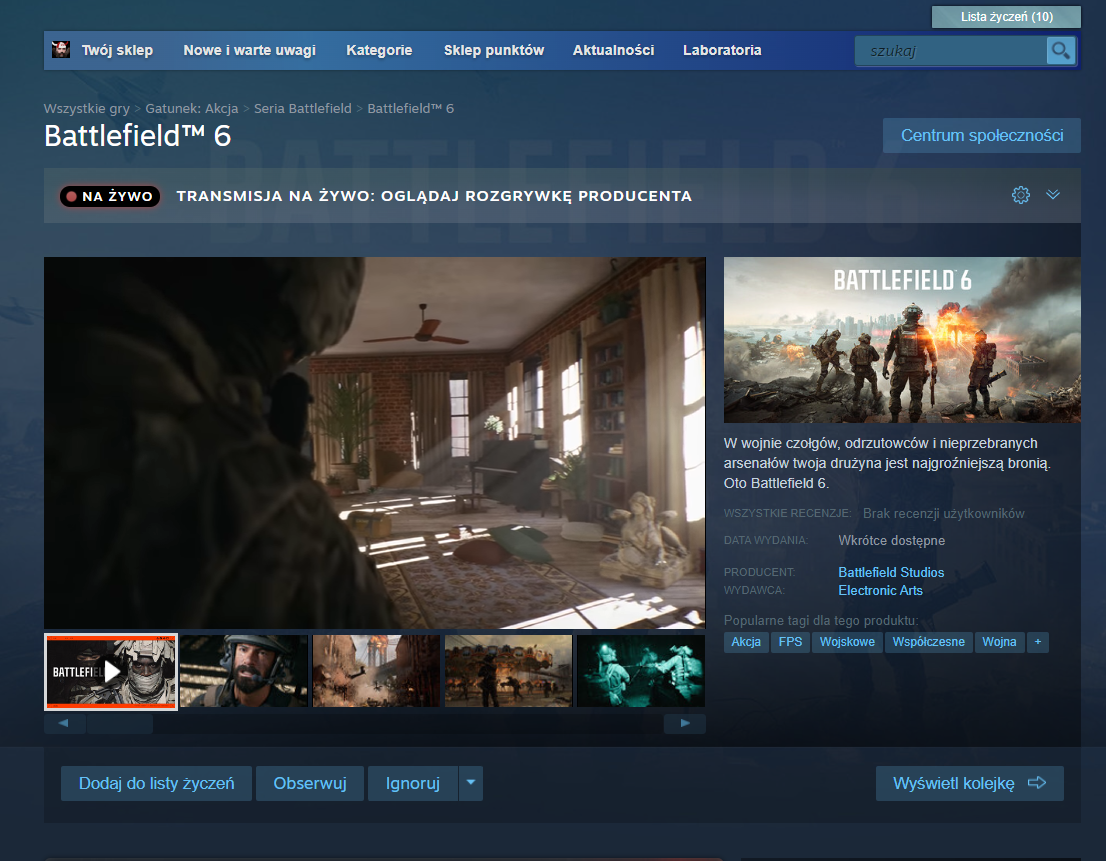The height and width of the screenshot is (861, 1106).
Task: Open Seria Battlefield breadcrumb link
Action: click(303, 109)
